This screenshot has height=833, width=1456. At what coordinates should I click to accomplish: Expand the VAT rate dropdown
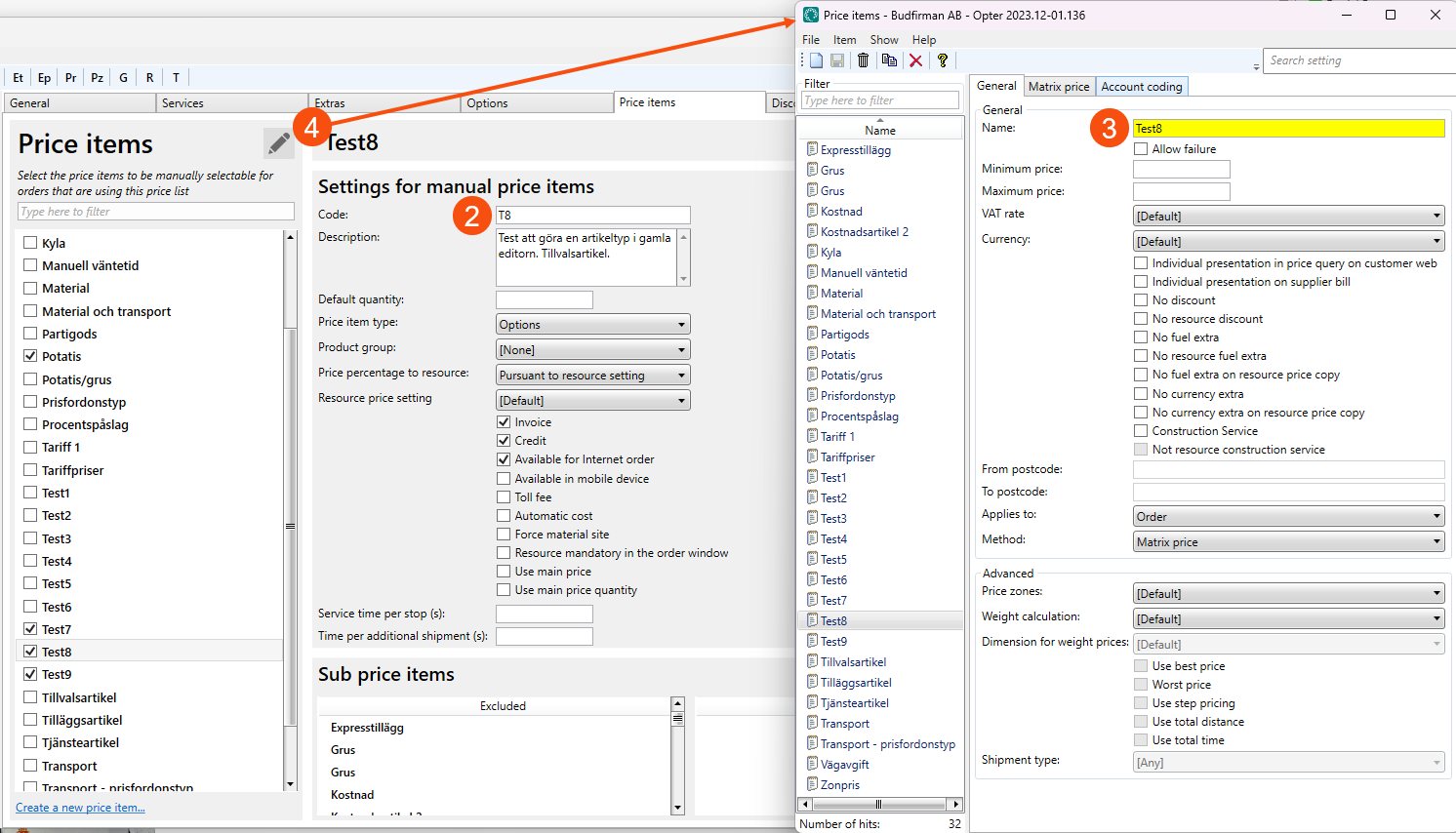click(x=1288, y=217)
